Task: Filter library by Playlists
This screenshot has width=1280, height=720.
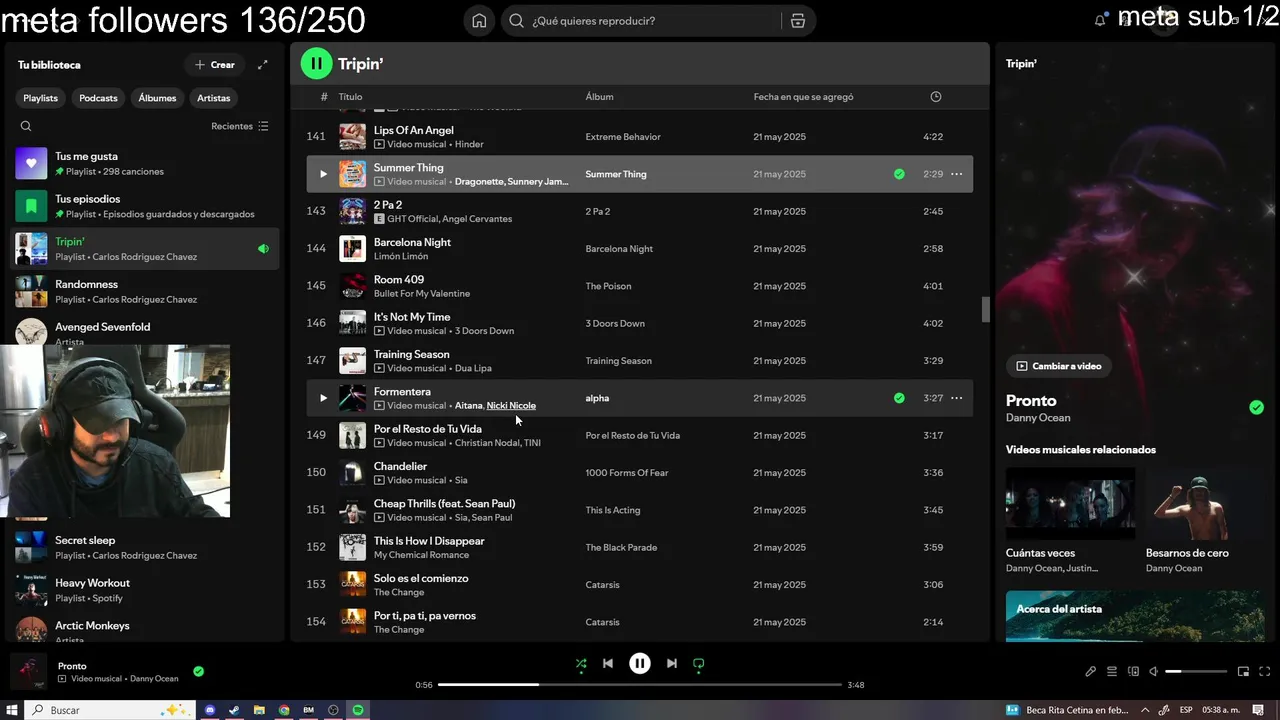Action: (x=41, y=98)
